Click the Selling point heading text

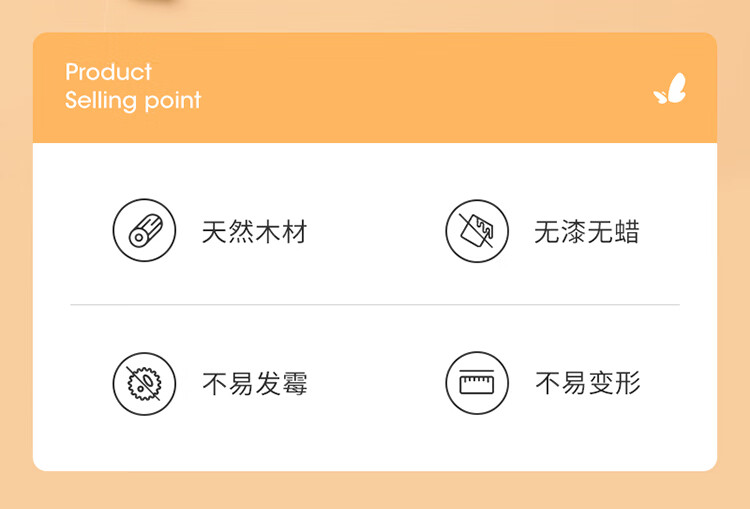[x=133, y=100]
